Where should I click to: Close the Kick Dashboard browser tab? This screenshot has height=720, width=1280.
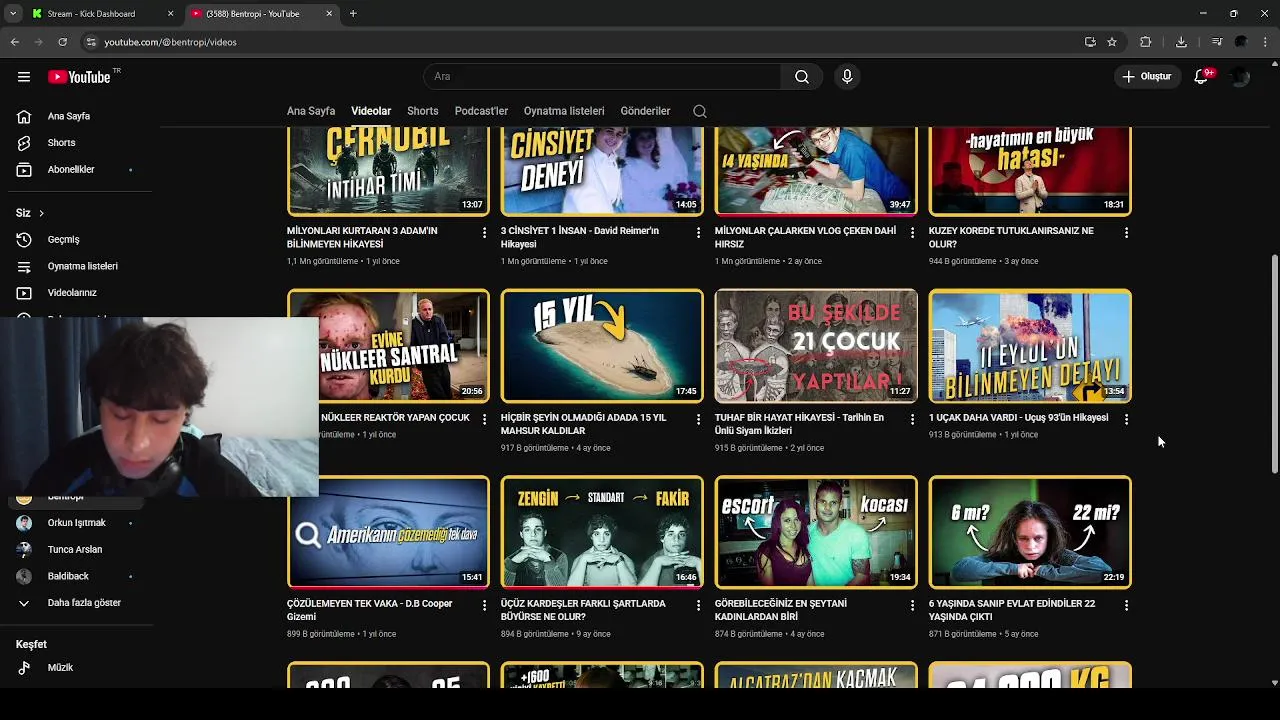pos(170,14)
